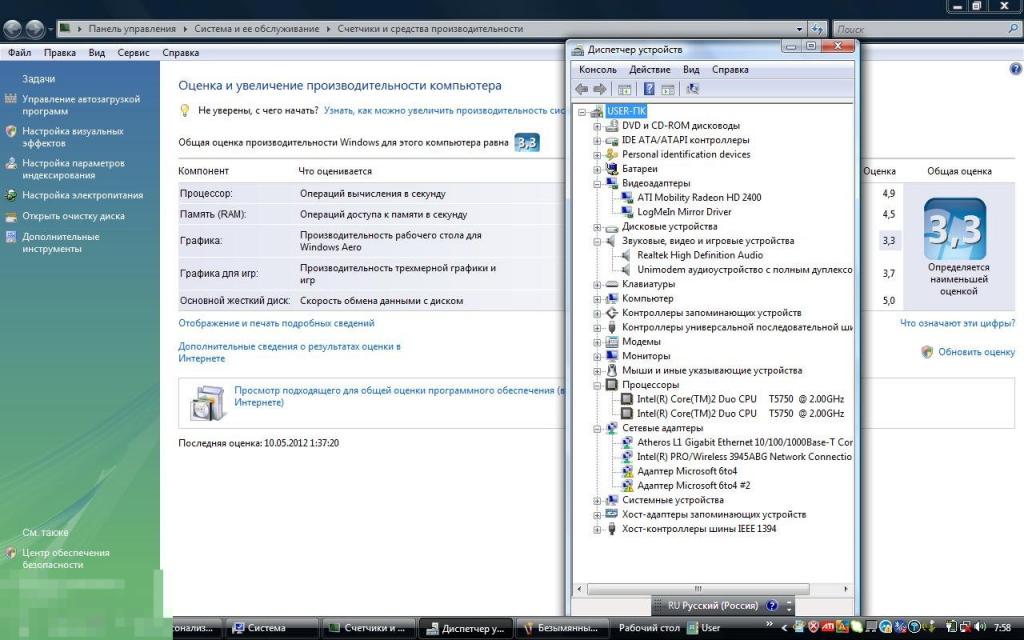Viewport: 1024px width, 640px height.
Task: Open the Файл menu in performance window
Action: [x=20, y=52]
